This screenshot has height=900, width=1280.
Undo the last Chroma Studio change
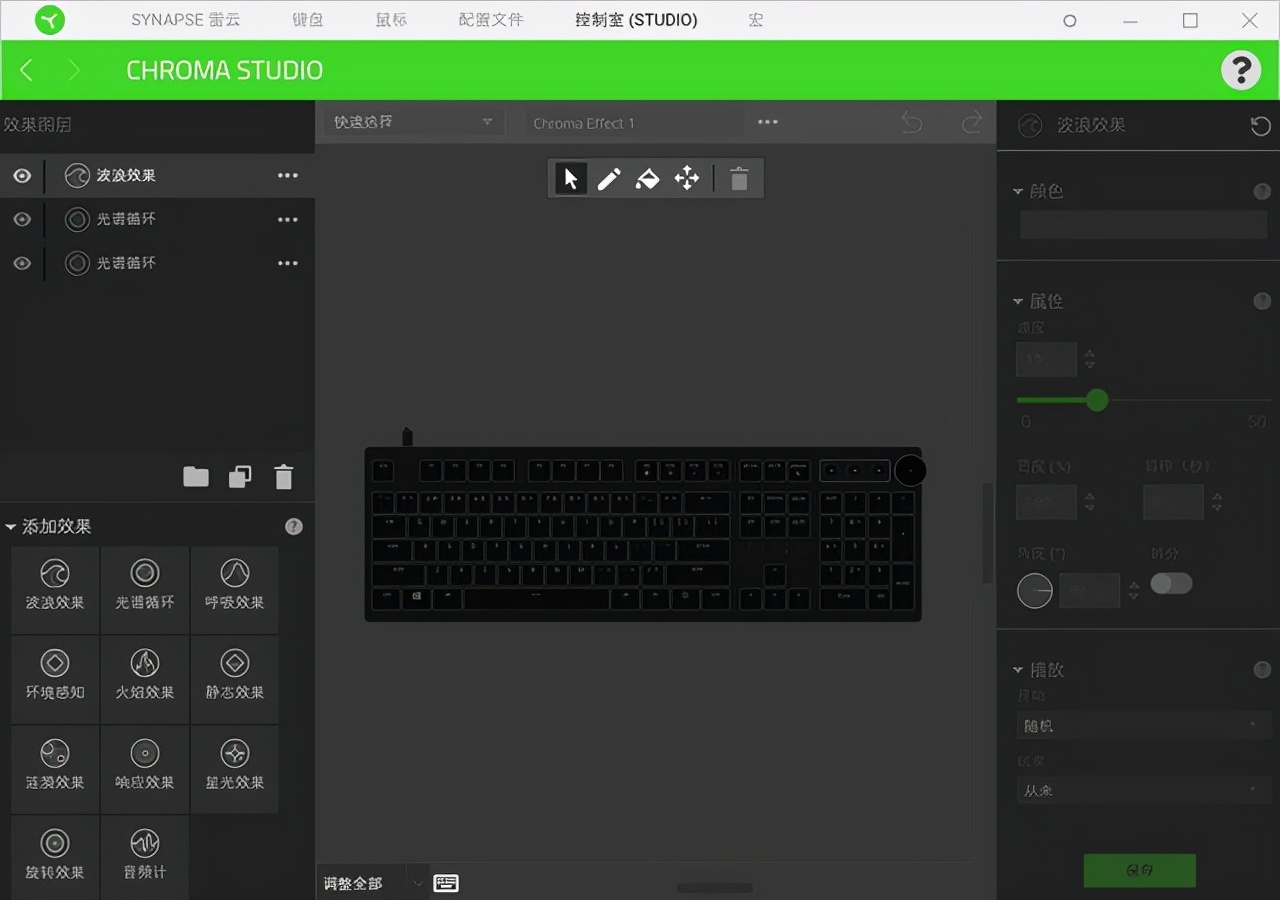[912, 122]
